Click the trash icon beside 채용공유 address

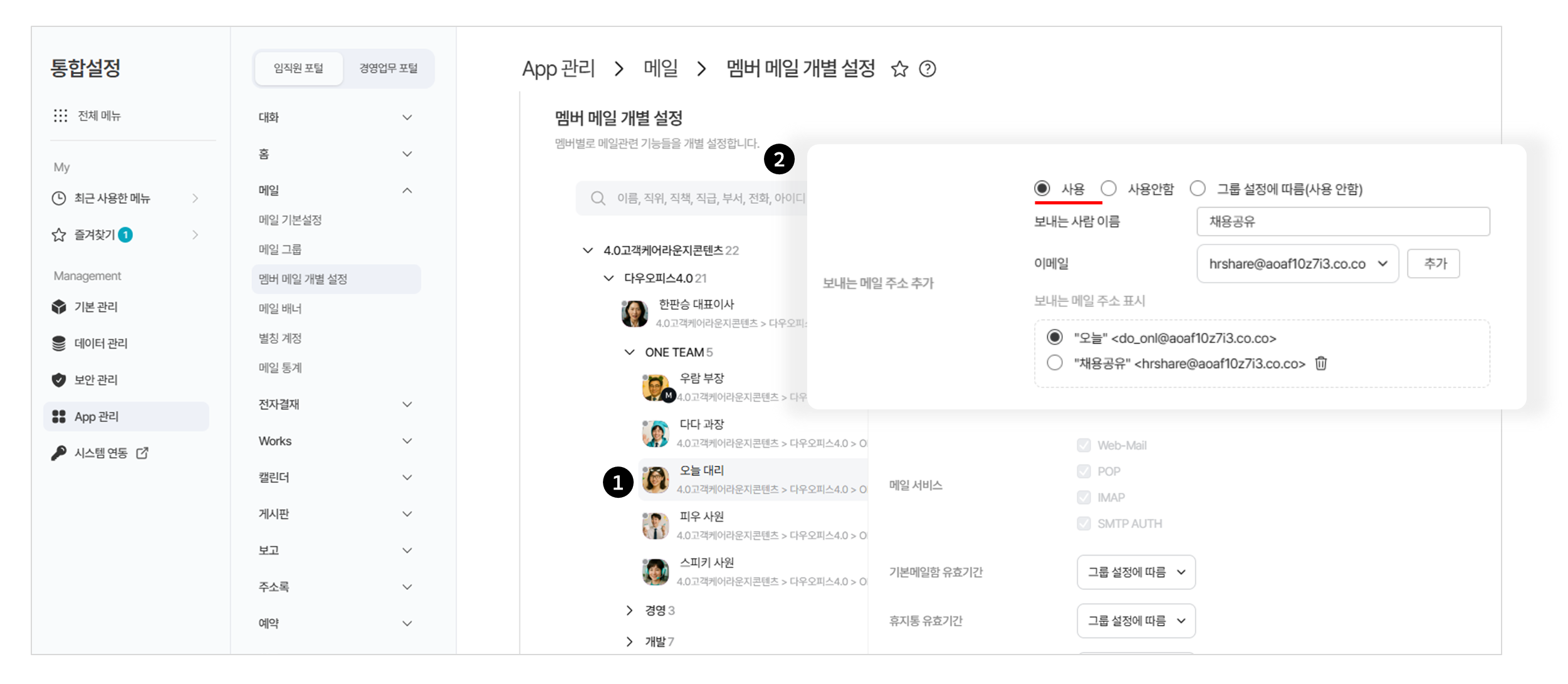point(1321,363)
